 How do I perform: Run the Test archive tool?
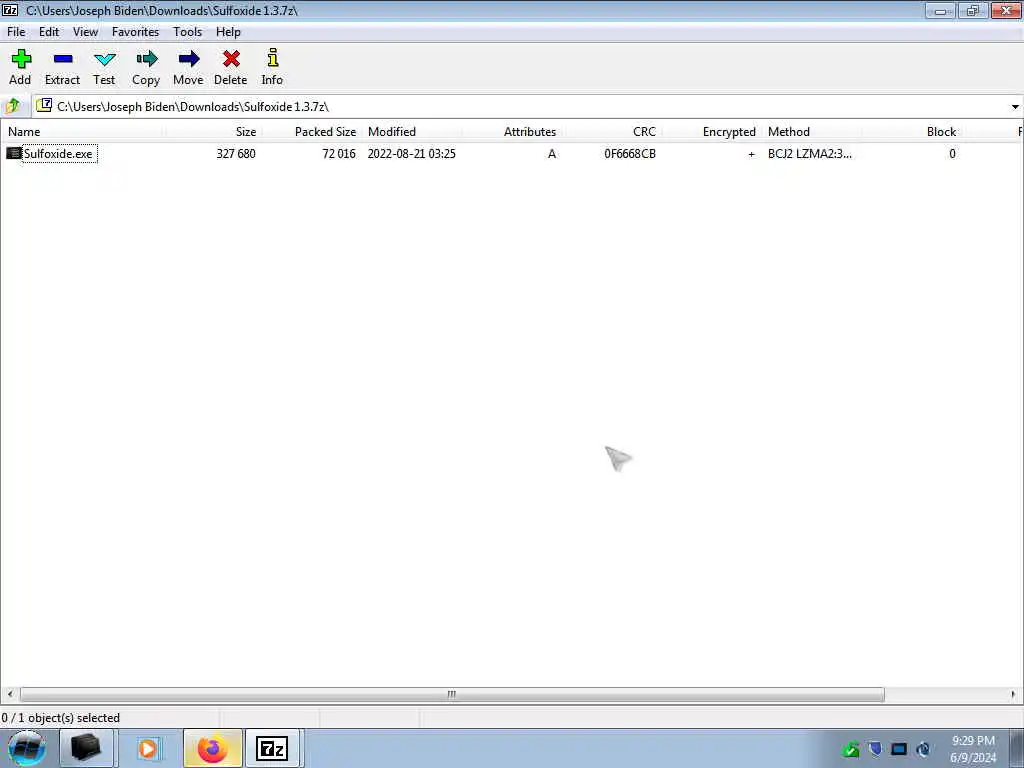[104, 59]
